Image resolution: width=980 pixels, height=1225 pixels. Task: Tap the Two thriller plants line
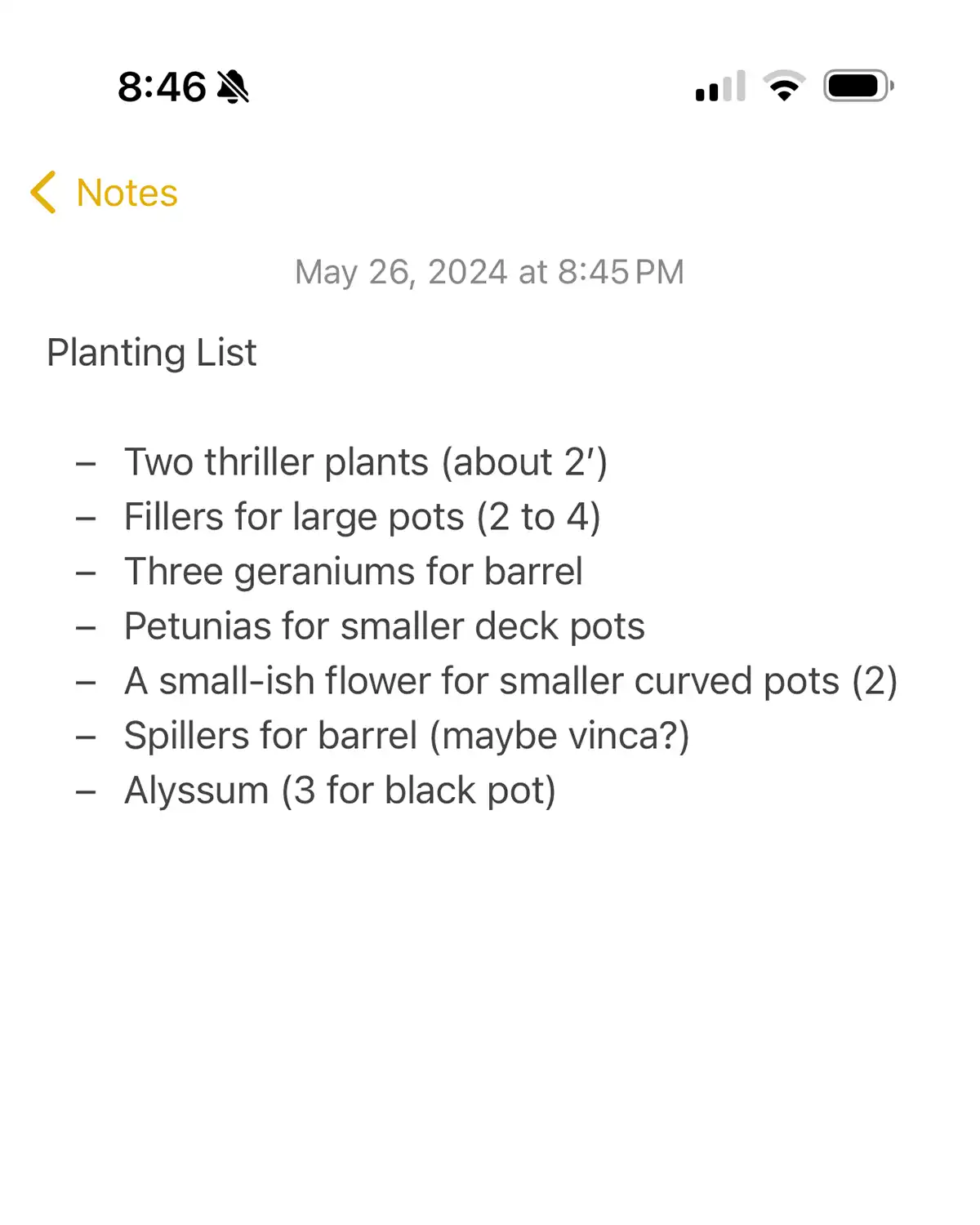click(366, 462)
